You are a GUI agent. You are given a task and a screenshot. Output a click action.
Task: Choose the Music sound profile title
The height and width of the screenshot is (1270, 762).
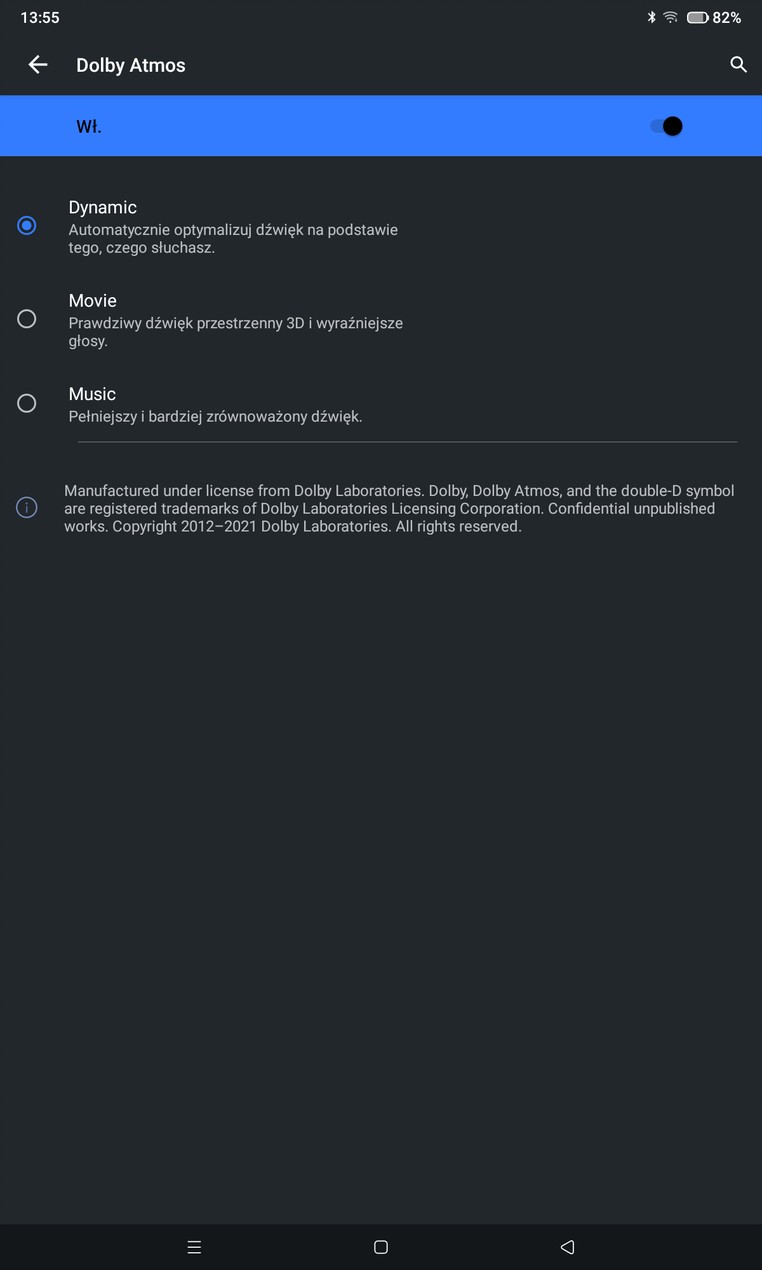pyautogui.click(x=93, y=394)
